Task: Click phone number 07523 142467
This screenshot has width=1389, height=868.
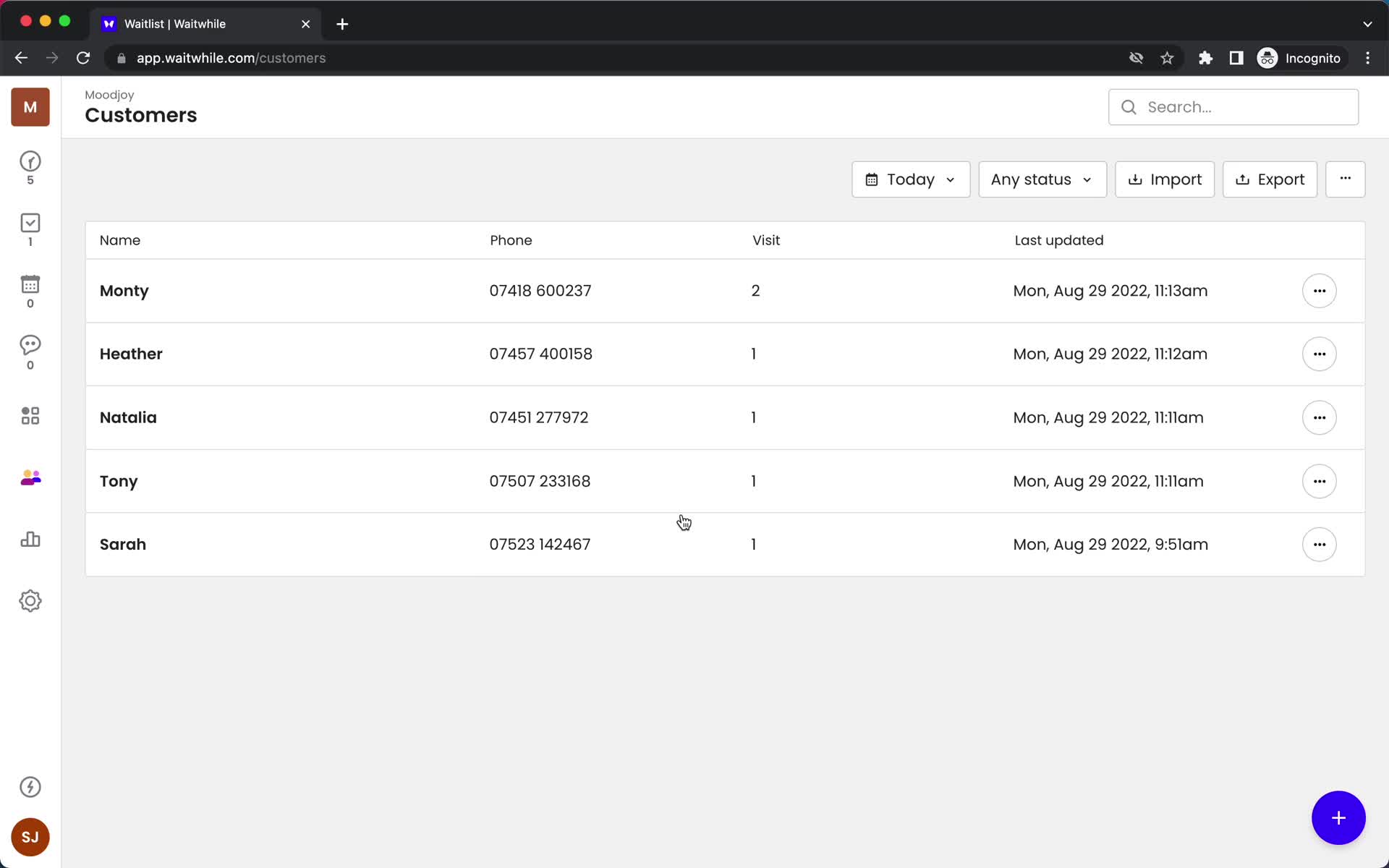Action: (x=540, y=544)
